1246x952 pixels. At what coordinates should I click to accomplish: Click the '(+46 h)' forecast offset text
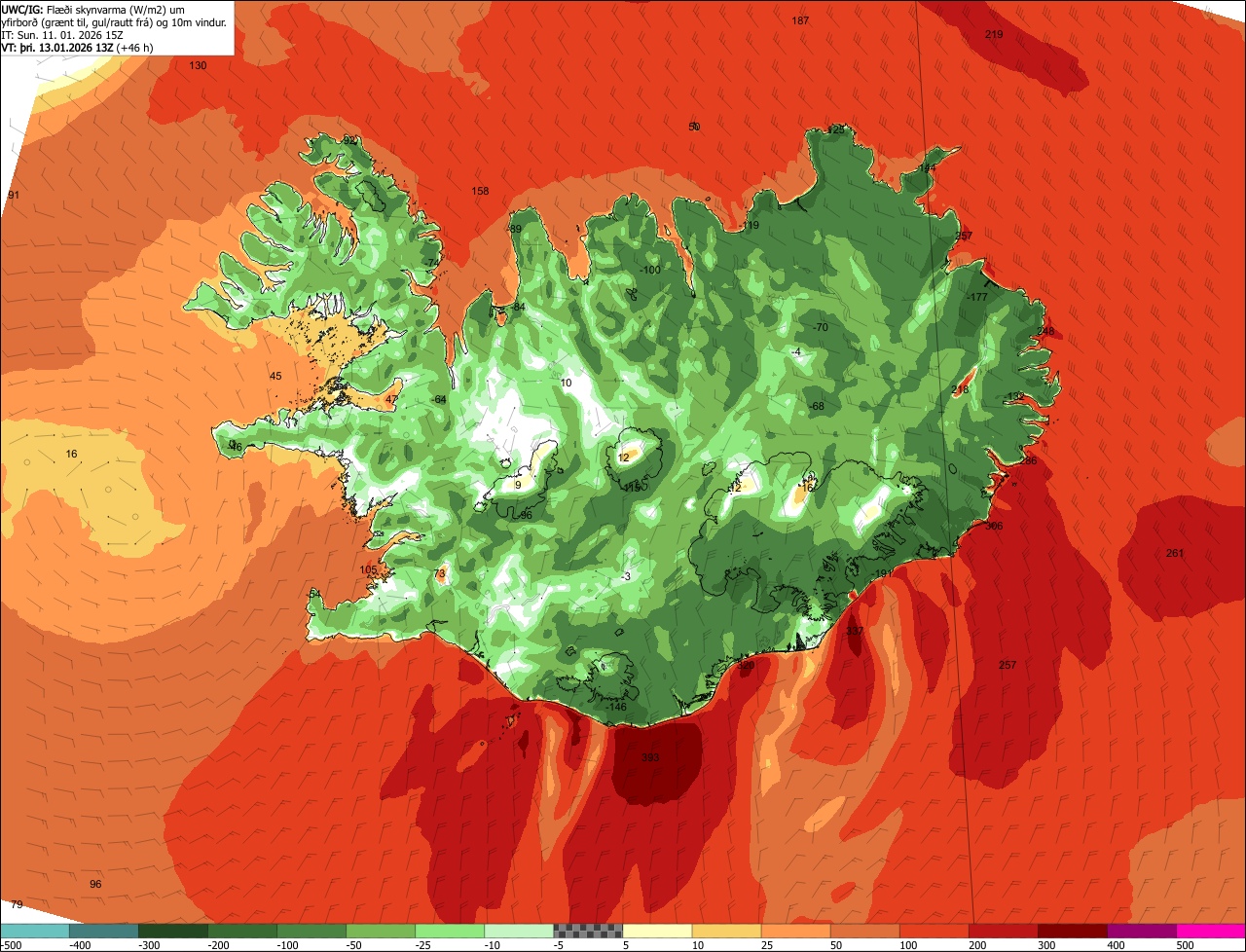pyautogui.click(x=134, y=48)
